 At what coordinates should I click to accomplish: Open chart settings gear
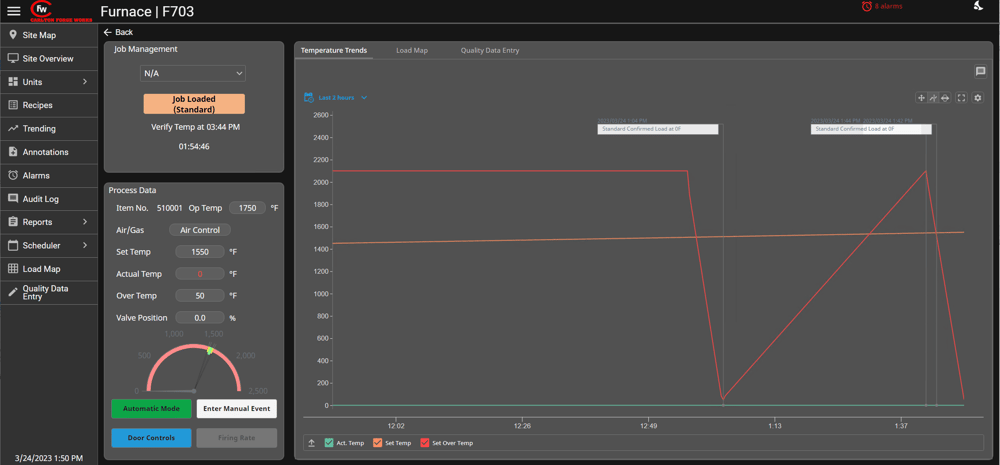coord(978,98)
